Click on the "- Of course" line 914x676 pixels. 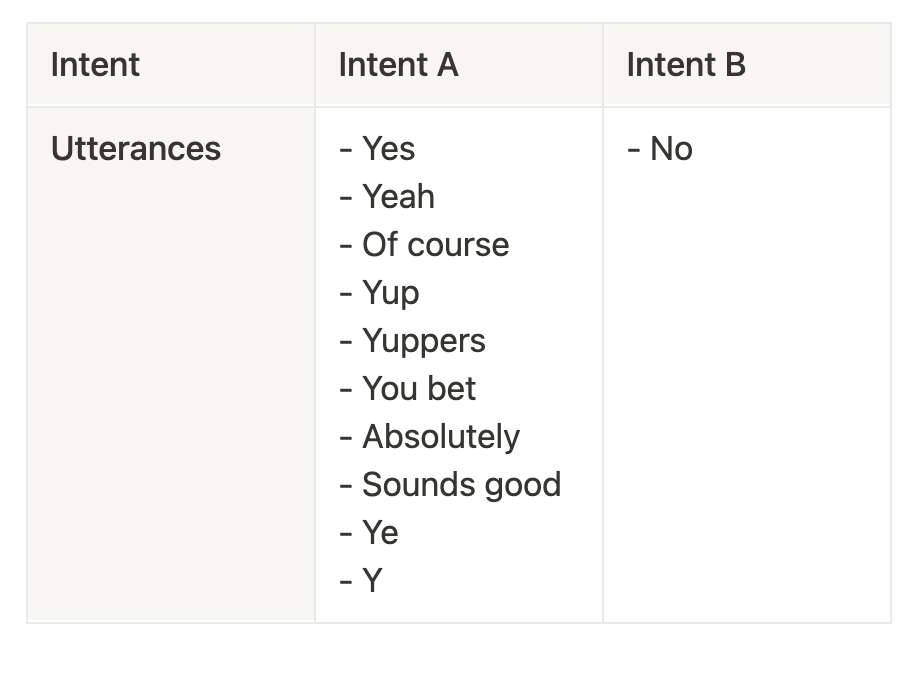[x=424, y=245]
